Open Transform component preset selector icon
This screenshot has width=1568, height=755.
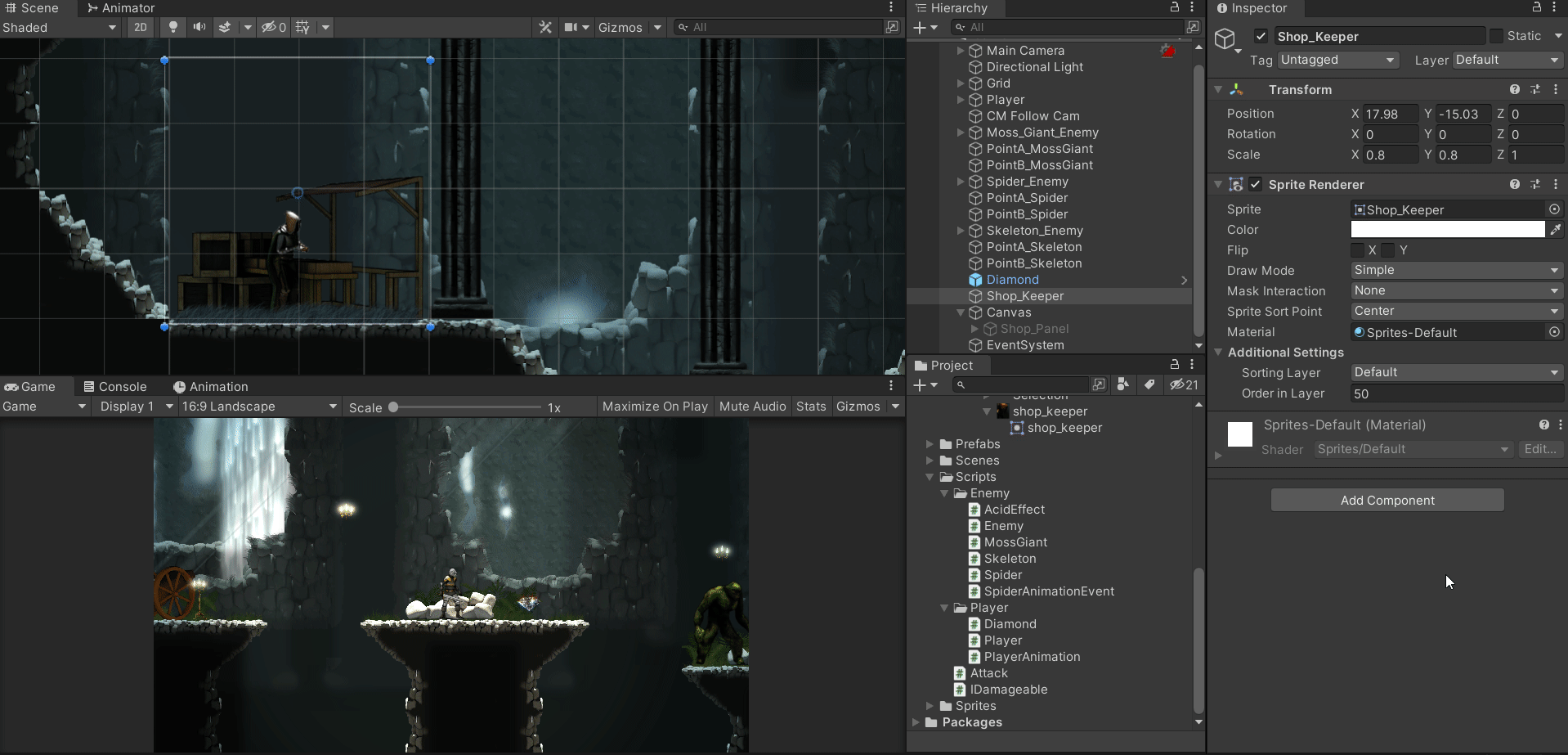tap(1535, 89)
